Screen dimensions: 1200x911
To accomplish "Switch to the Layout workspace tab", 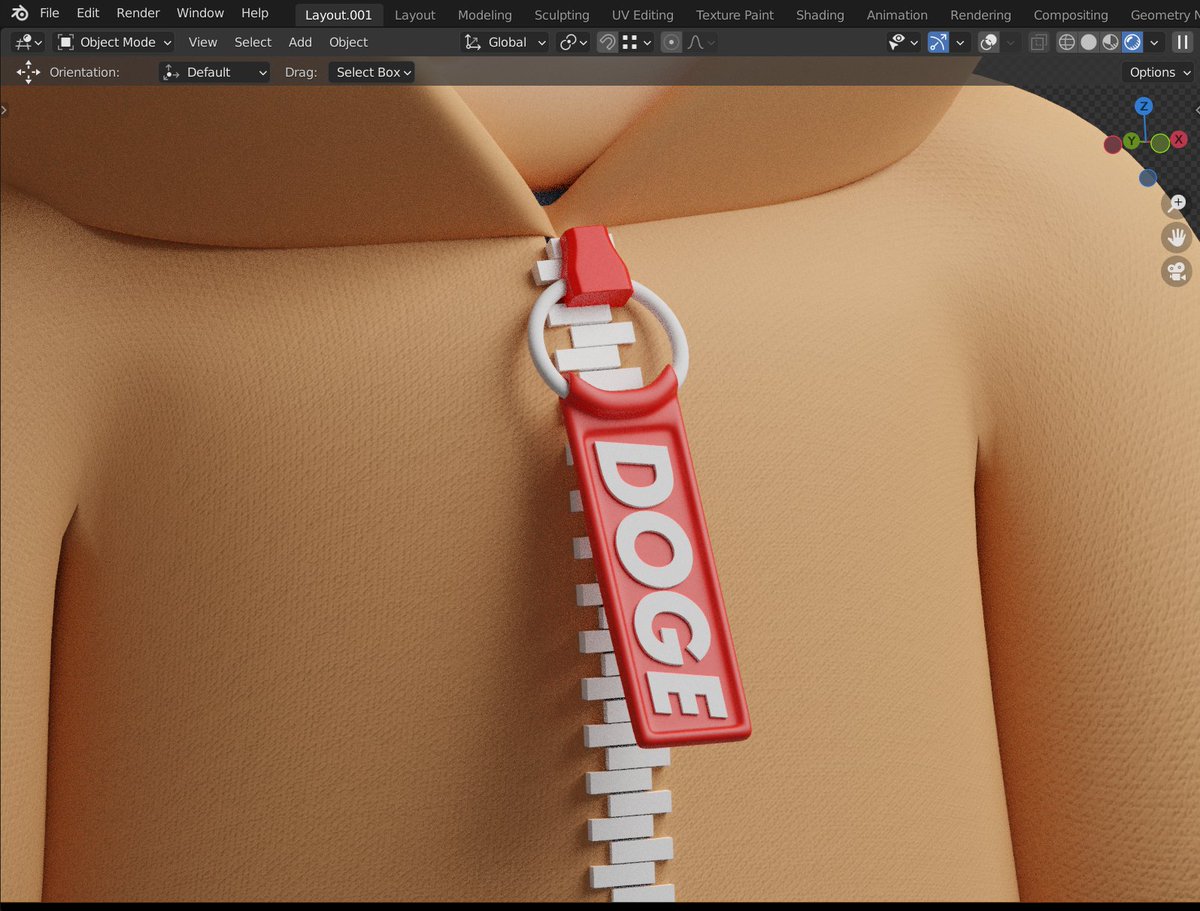I will point(415,15).
